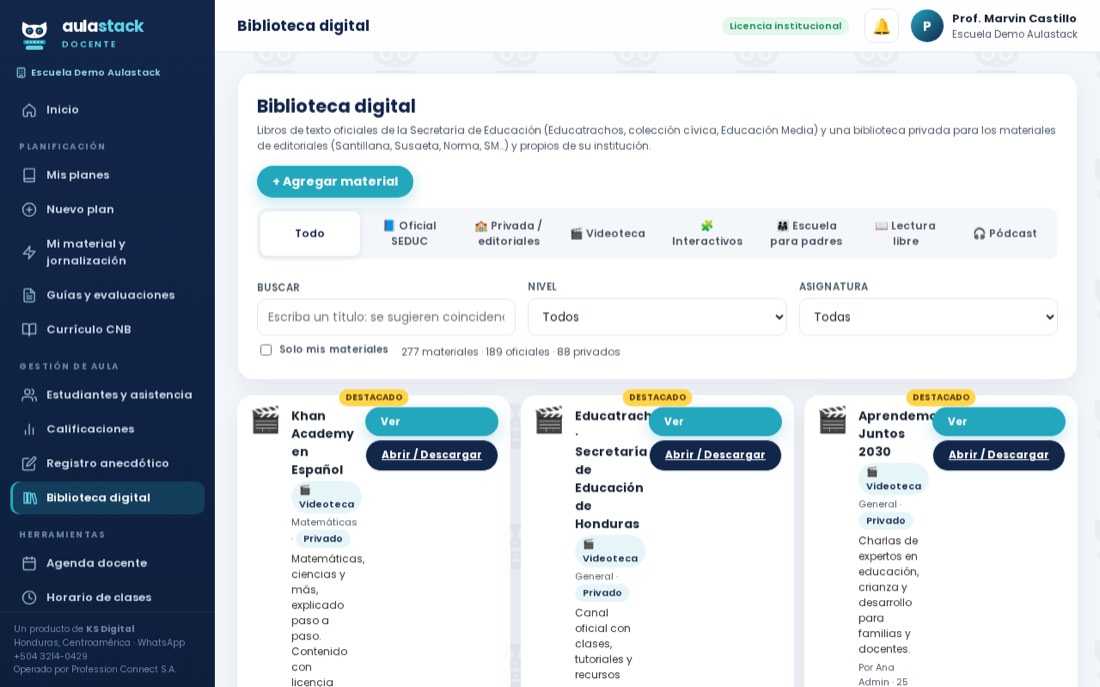Open the notifications bell
The image size is (1100, 687).
pyautogui.click(x=881, y=26)
